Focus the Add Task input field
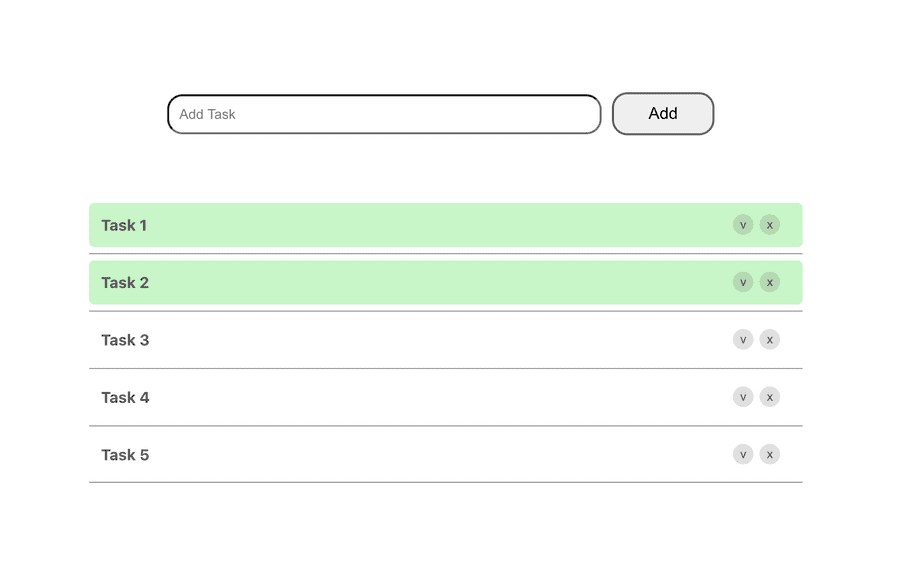The height and width of the screenshot is (580, 900). pyautogui.click(x=384, y=114)
